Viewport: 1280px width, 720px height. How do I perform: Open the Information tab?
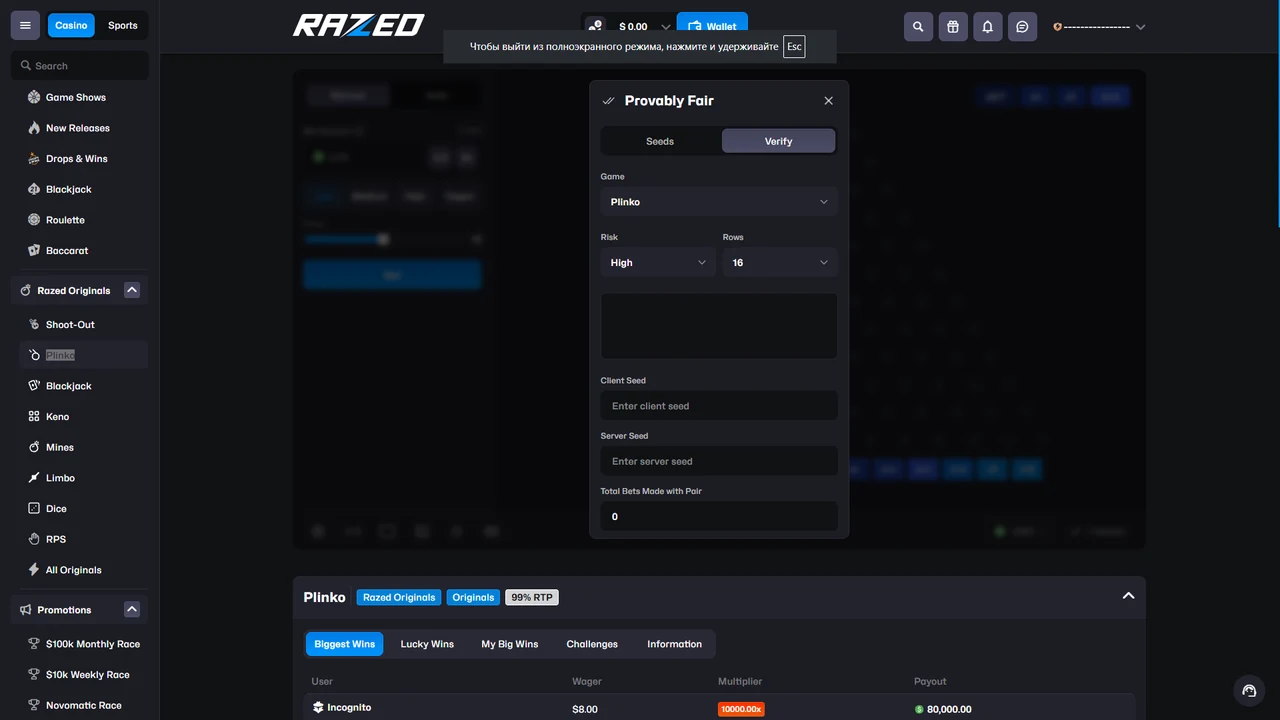click(x=674, y=644)
